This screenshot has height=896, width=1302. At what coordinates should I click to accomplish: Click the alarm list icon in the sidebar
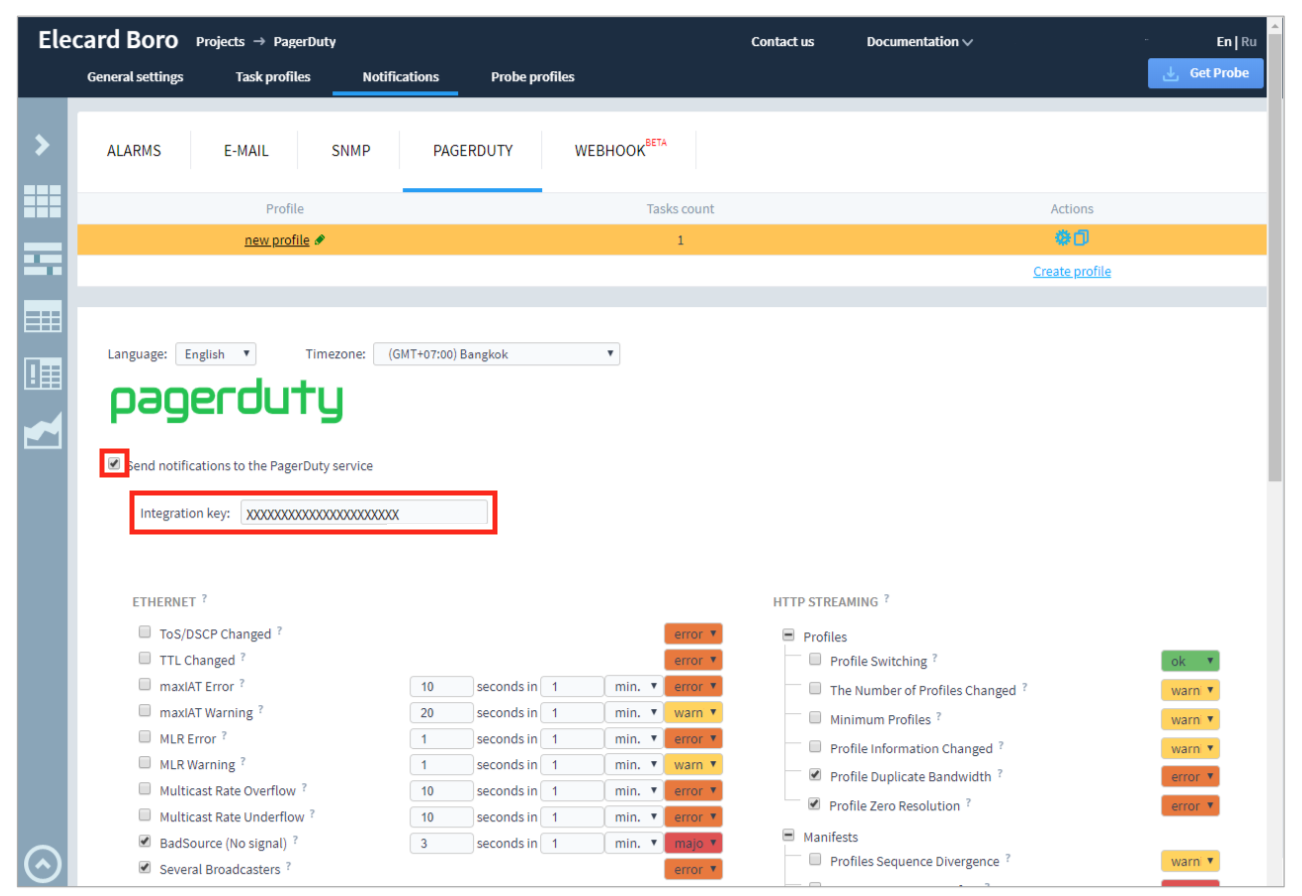42,374
